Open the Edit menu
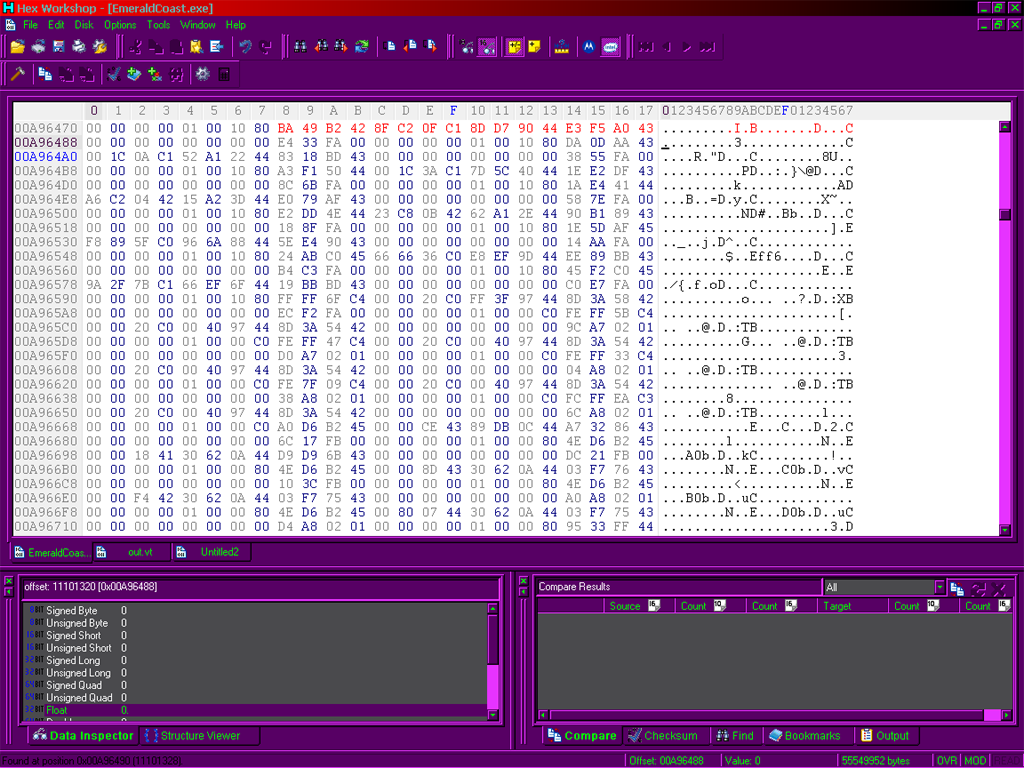 click(56, 25)
